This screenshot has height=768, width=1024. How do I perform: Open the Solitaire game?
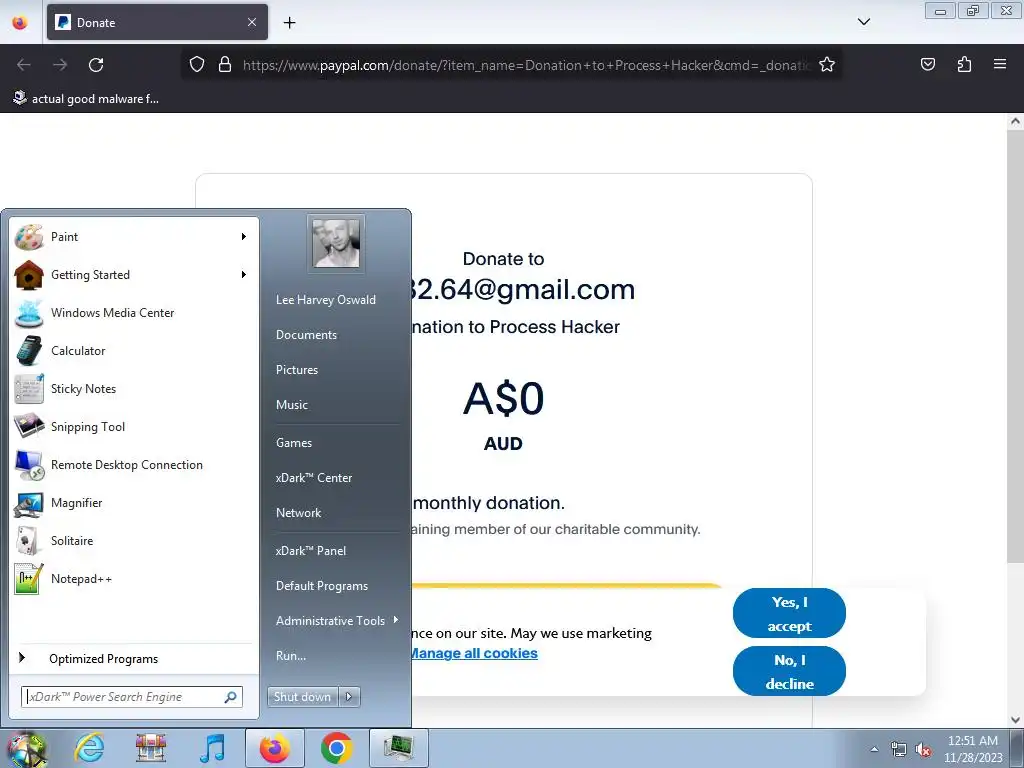tap(133, 540)
